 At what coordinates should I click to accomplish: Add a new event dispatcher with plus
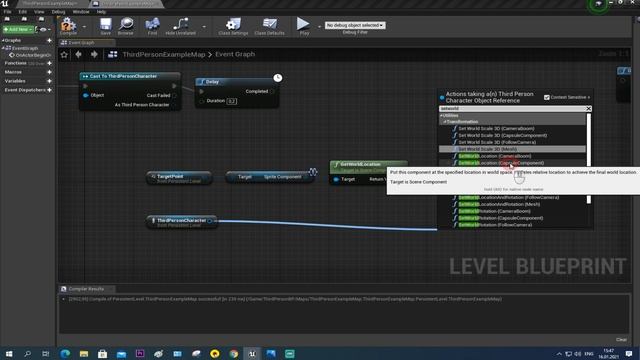pos(49,90)
